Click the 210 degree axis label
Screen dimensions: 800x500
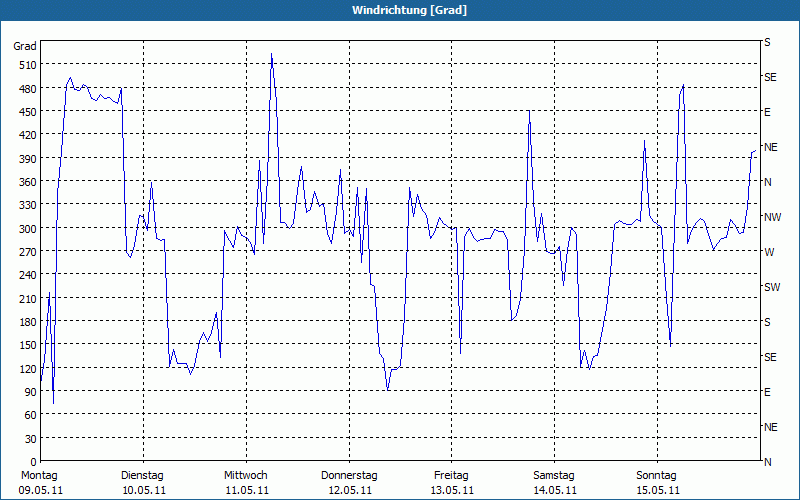28,298
